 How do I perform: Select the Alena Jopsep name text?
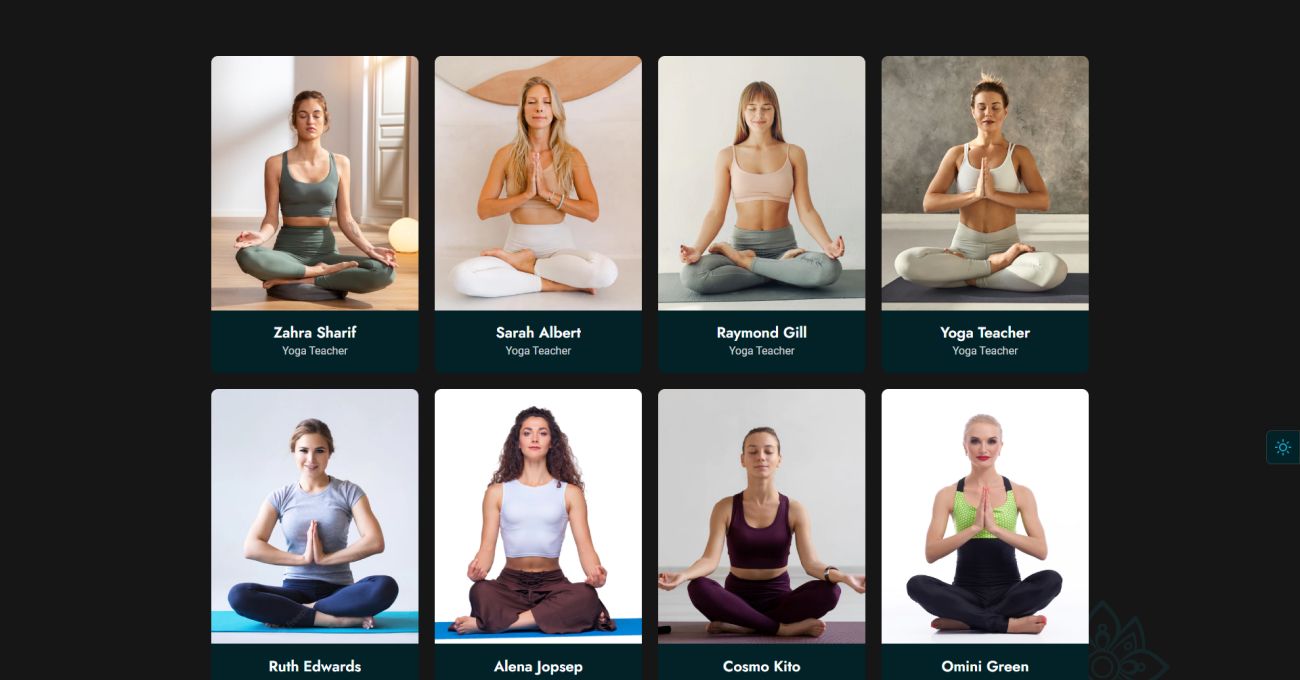538,666
